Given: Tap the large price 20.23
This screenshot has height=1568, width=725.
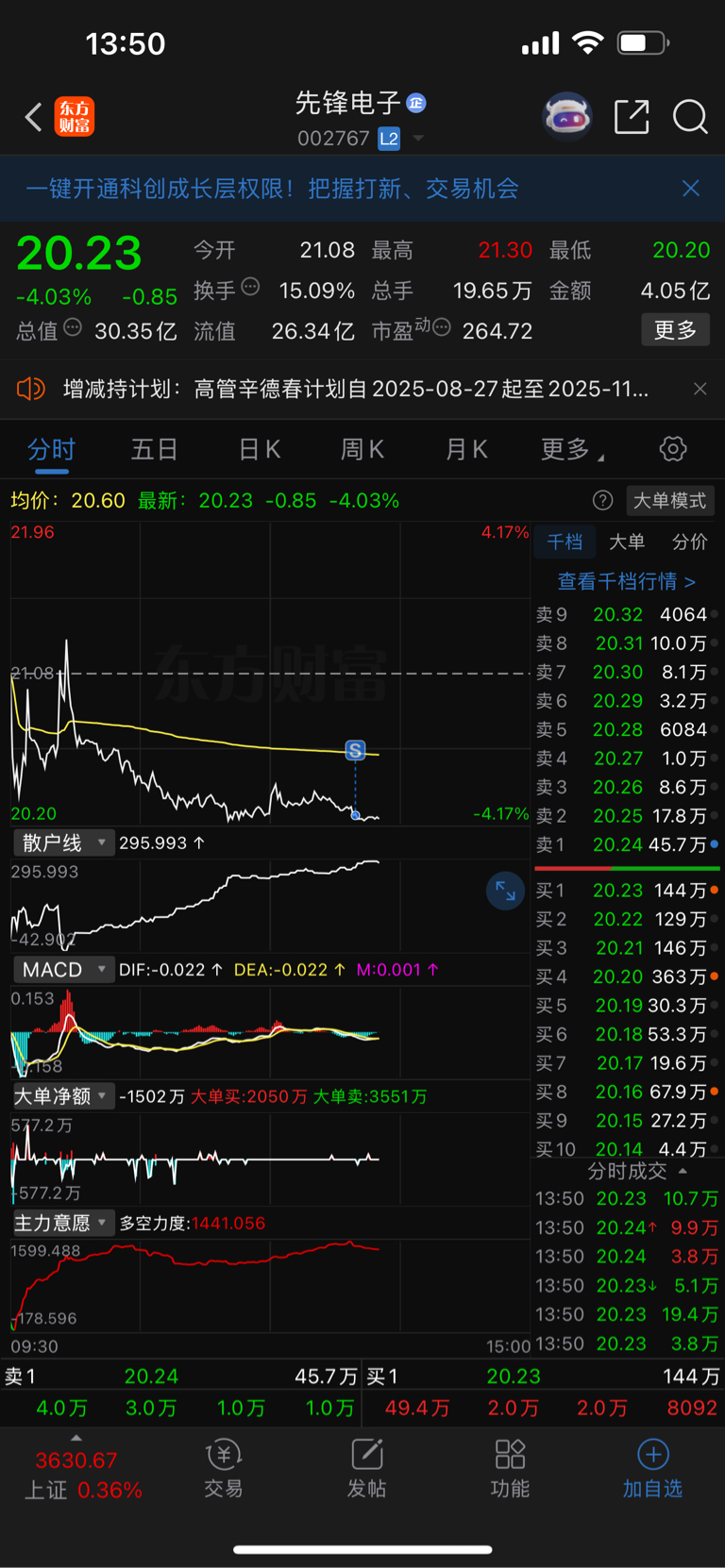Looking at the screenshot, I should click(79, 253).
